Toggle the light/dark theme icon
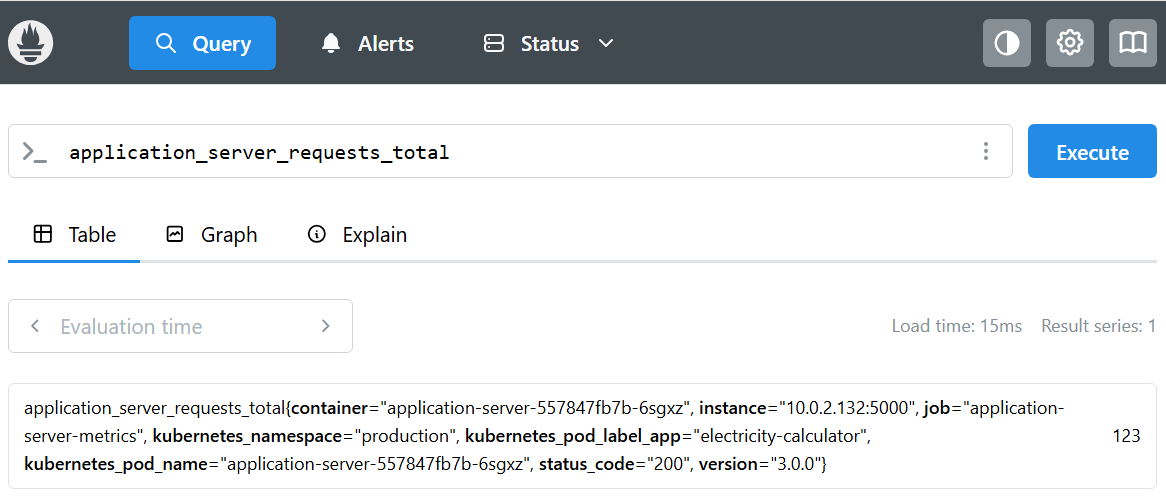The image size is (1166, 496). 1007,43
